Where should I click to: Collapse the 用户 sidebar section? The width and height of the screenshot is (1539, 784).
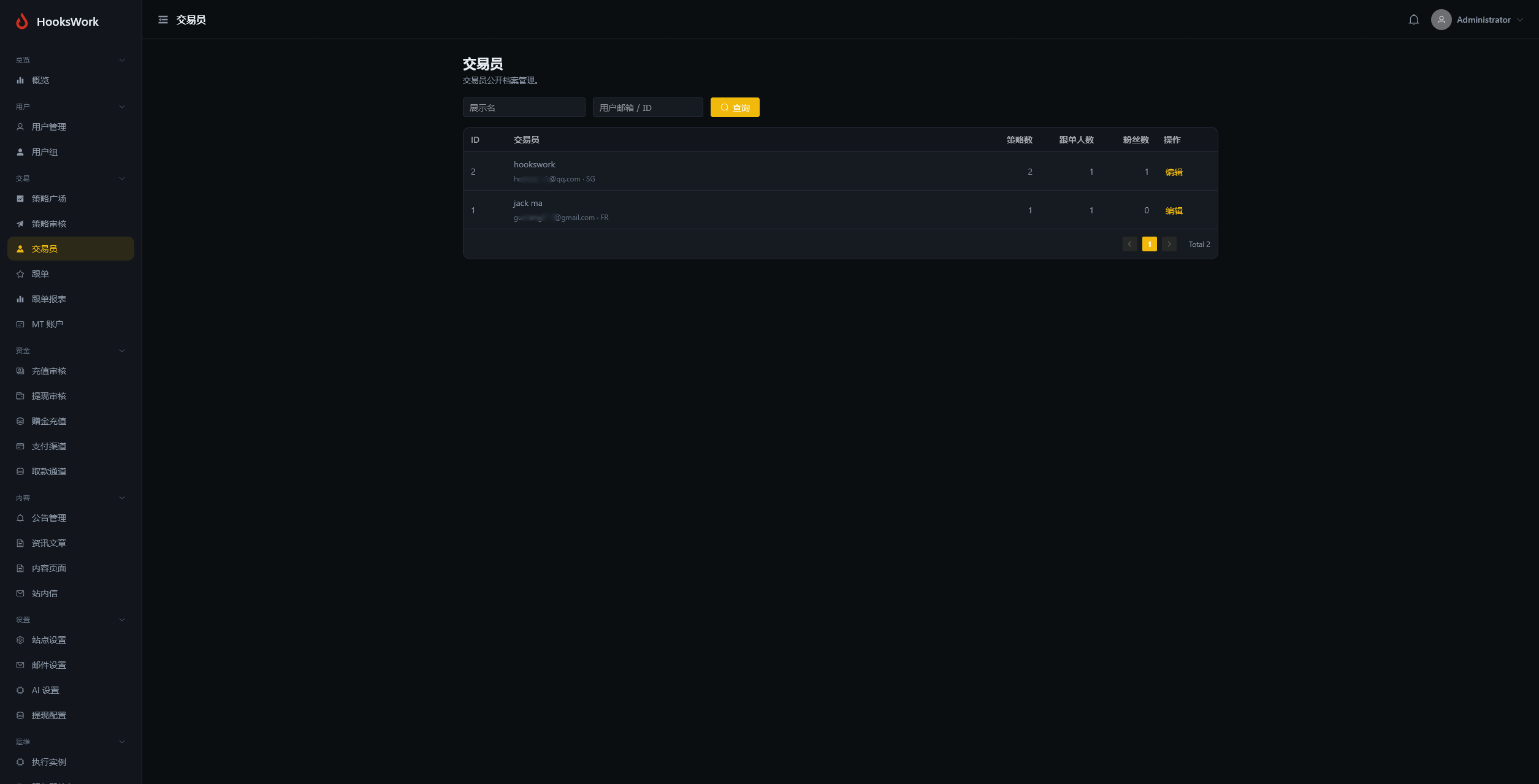[122, 107]
